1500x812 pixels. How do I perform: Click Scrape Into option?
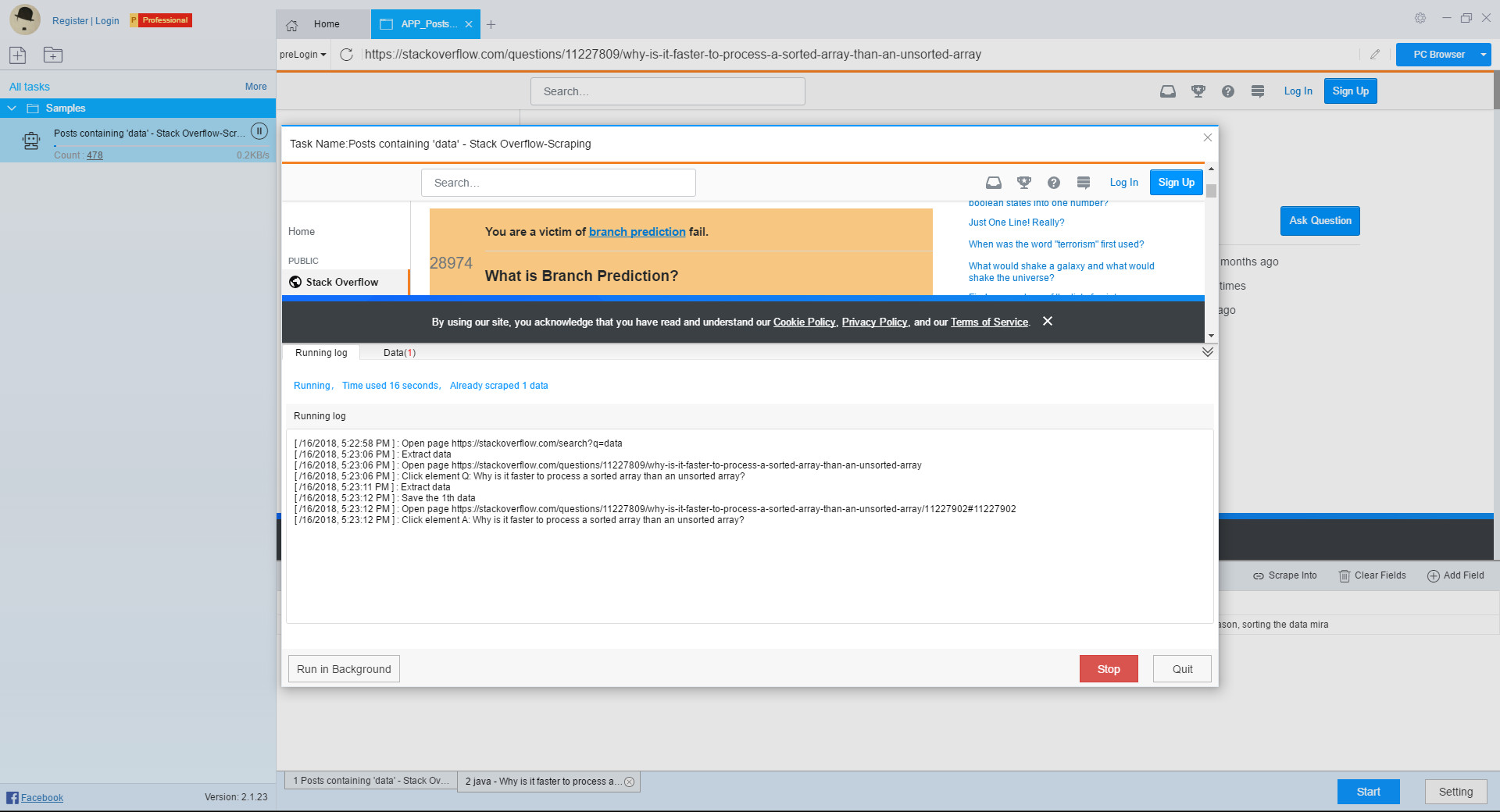click(1285, 575)
